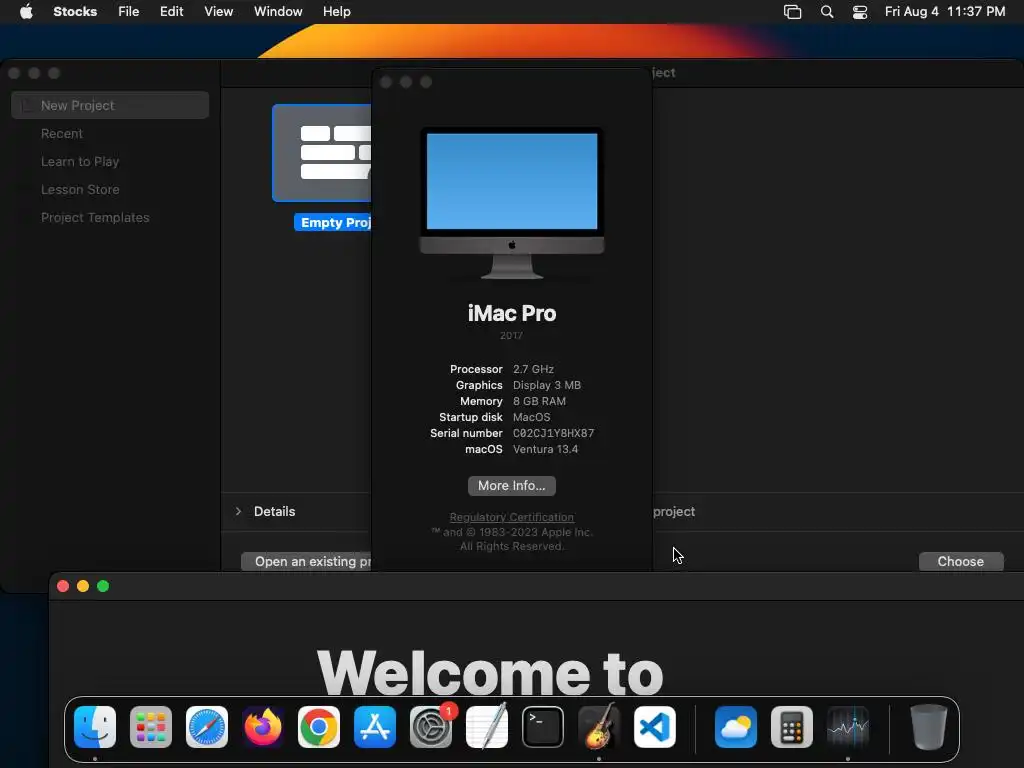Click the serial number C02CJ1Y8HX87
Viewport: 1024px width, 768px height.
coord(554,433)
